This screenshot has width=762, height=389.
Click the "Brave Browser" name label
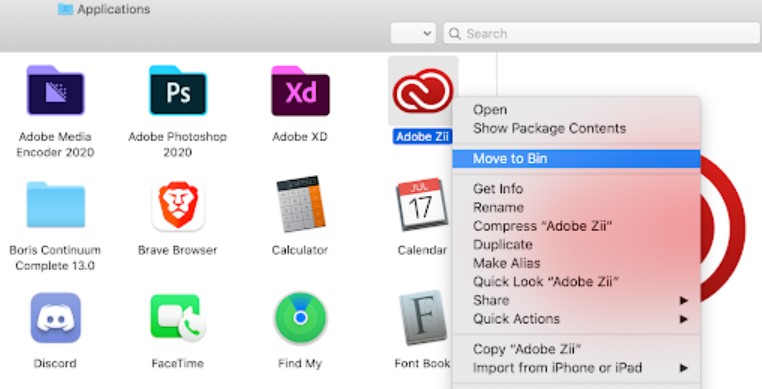177,250
